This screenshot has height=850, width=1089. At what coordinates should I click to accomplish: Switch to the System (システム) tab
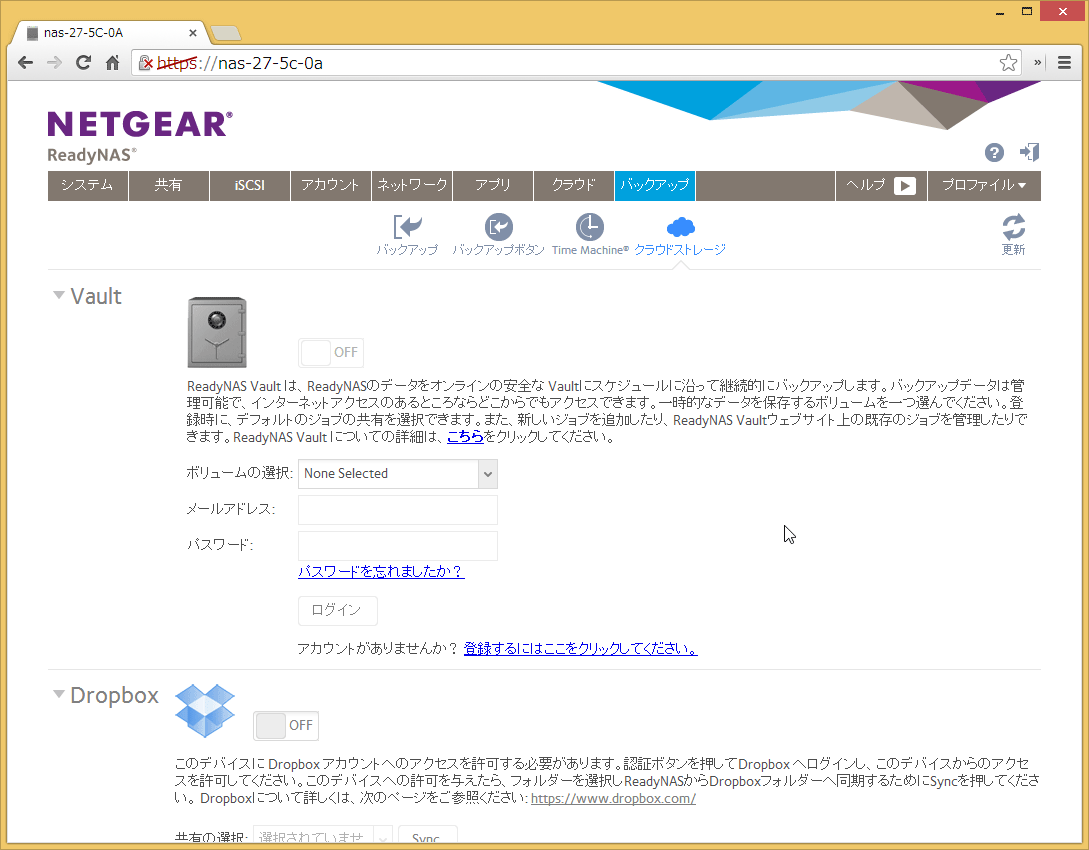(x=87, y=186)
